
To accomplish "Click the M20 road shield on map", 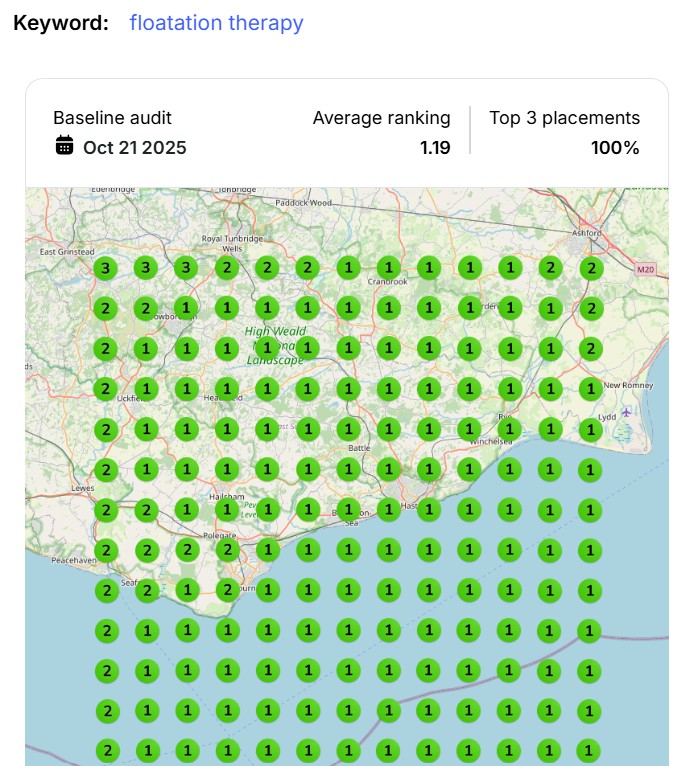I will click(645, 269).
